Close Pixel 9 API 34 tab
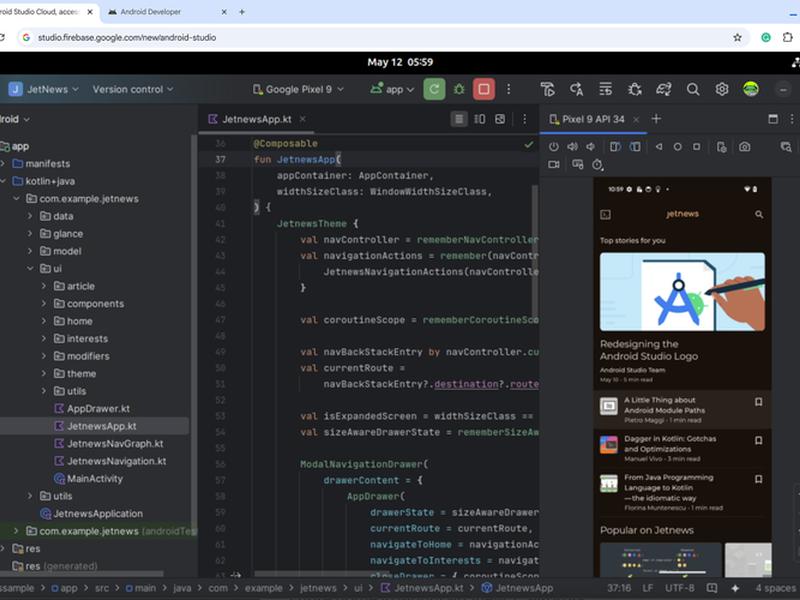 pos(636,119)
